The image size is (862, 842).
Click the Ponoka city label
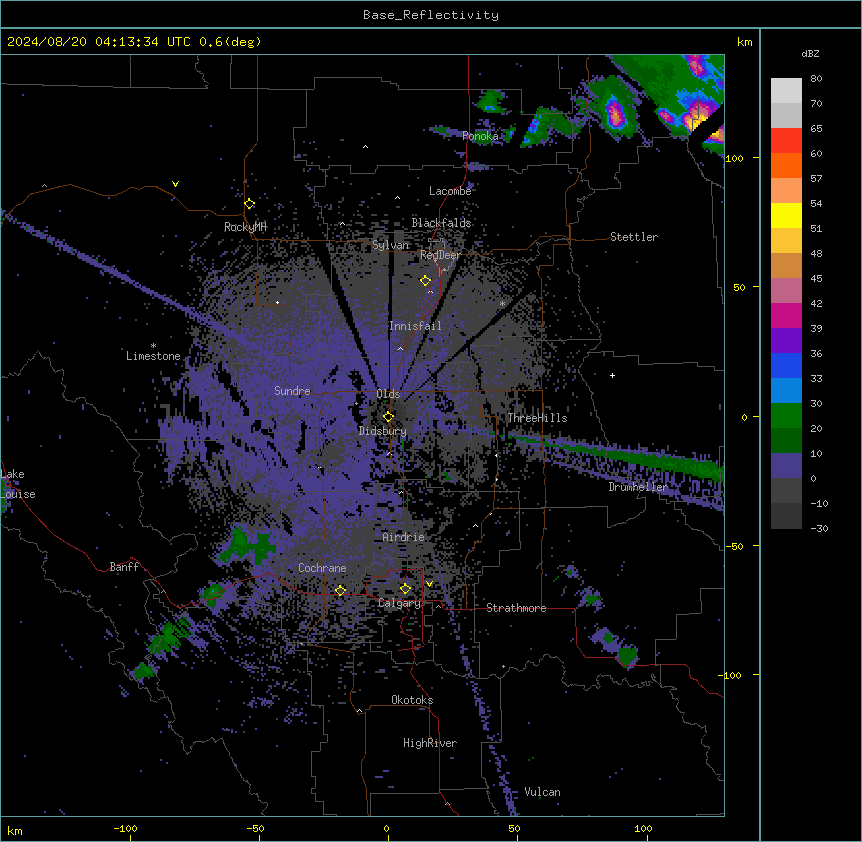point(480,136)
